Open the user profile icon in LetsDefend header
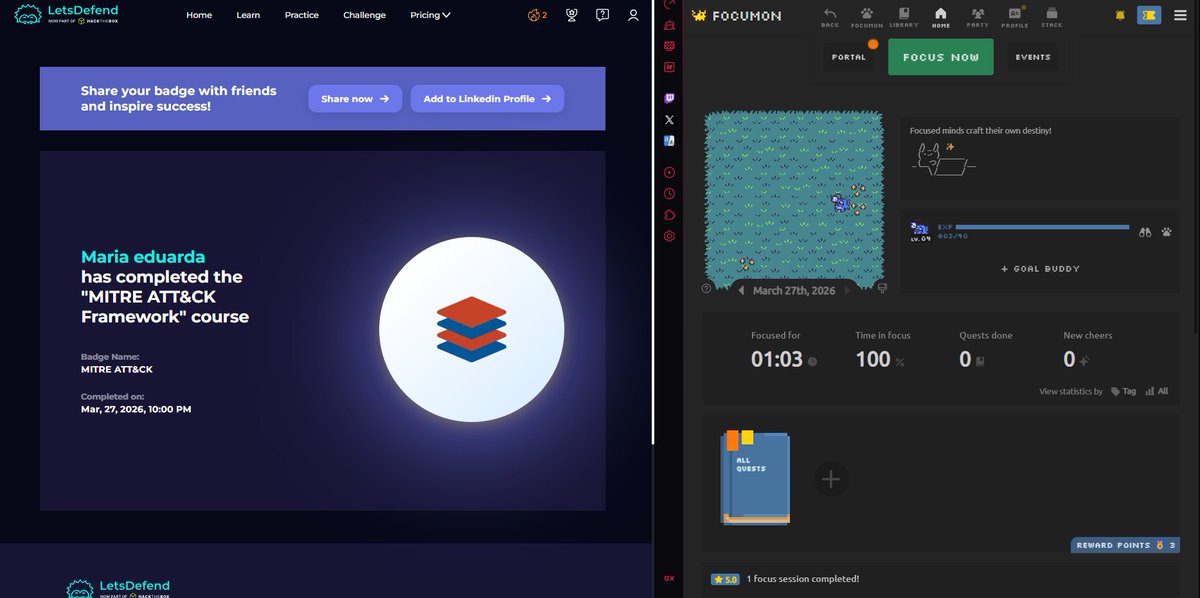Screen dimensions: 1200x598 click(x=633, y=15)
